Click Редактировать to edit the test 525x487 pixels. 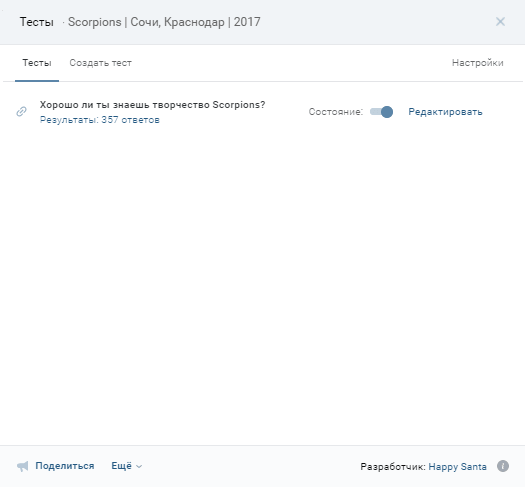[445, 112]
